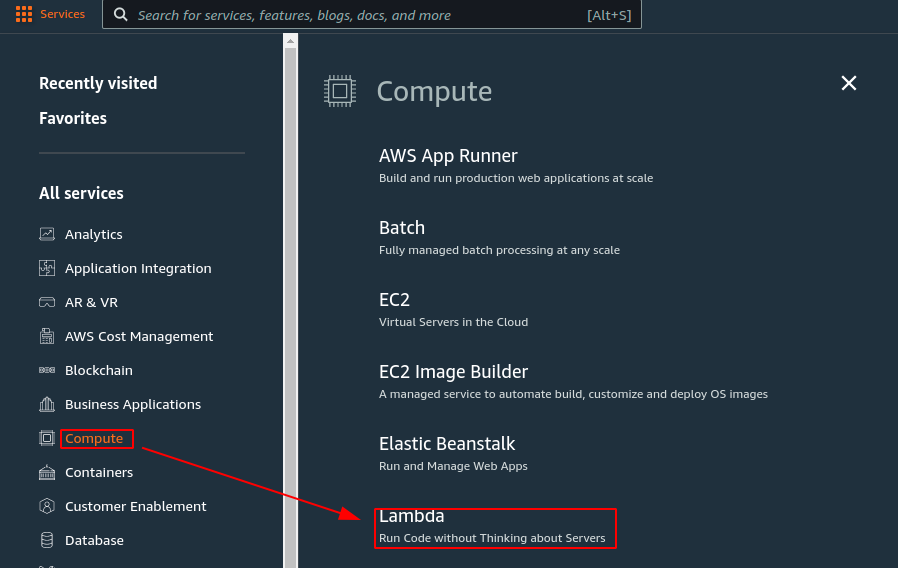Select the Database category
Viewport: 898px width, 568px height.
(x=94, y=541)
